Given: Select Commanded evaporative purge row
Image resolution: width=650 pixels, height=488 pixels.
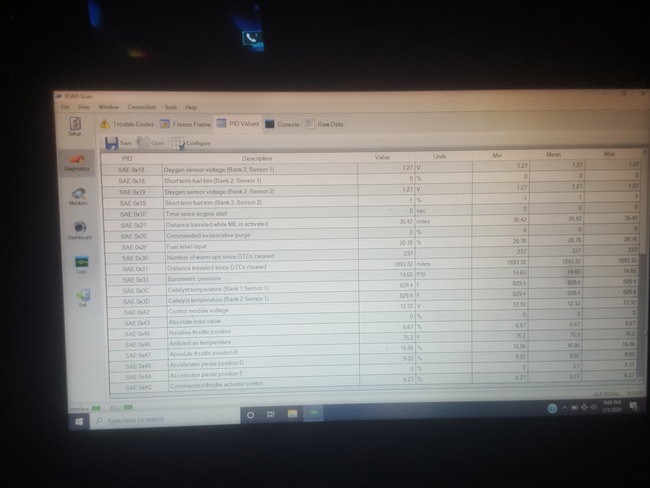Looking at the screenshot, I should point(372,233).
